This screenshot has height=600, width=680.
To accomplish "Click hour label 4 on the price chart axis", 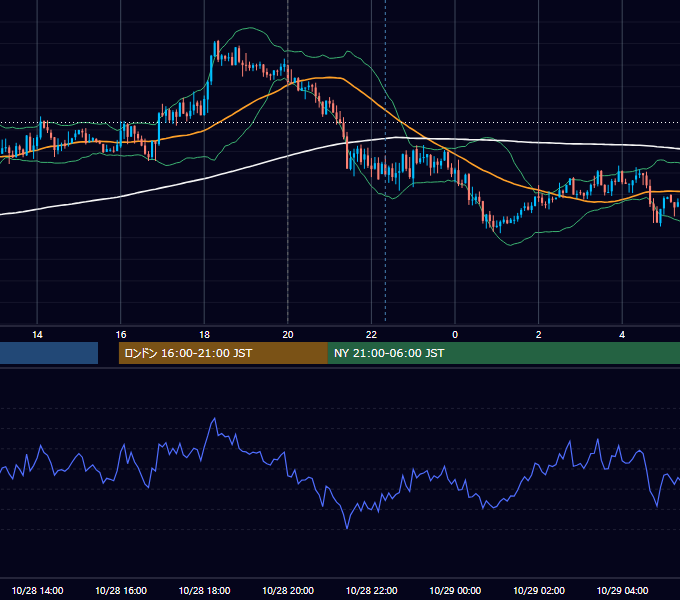I will coord(622,335).
